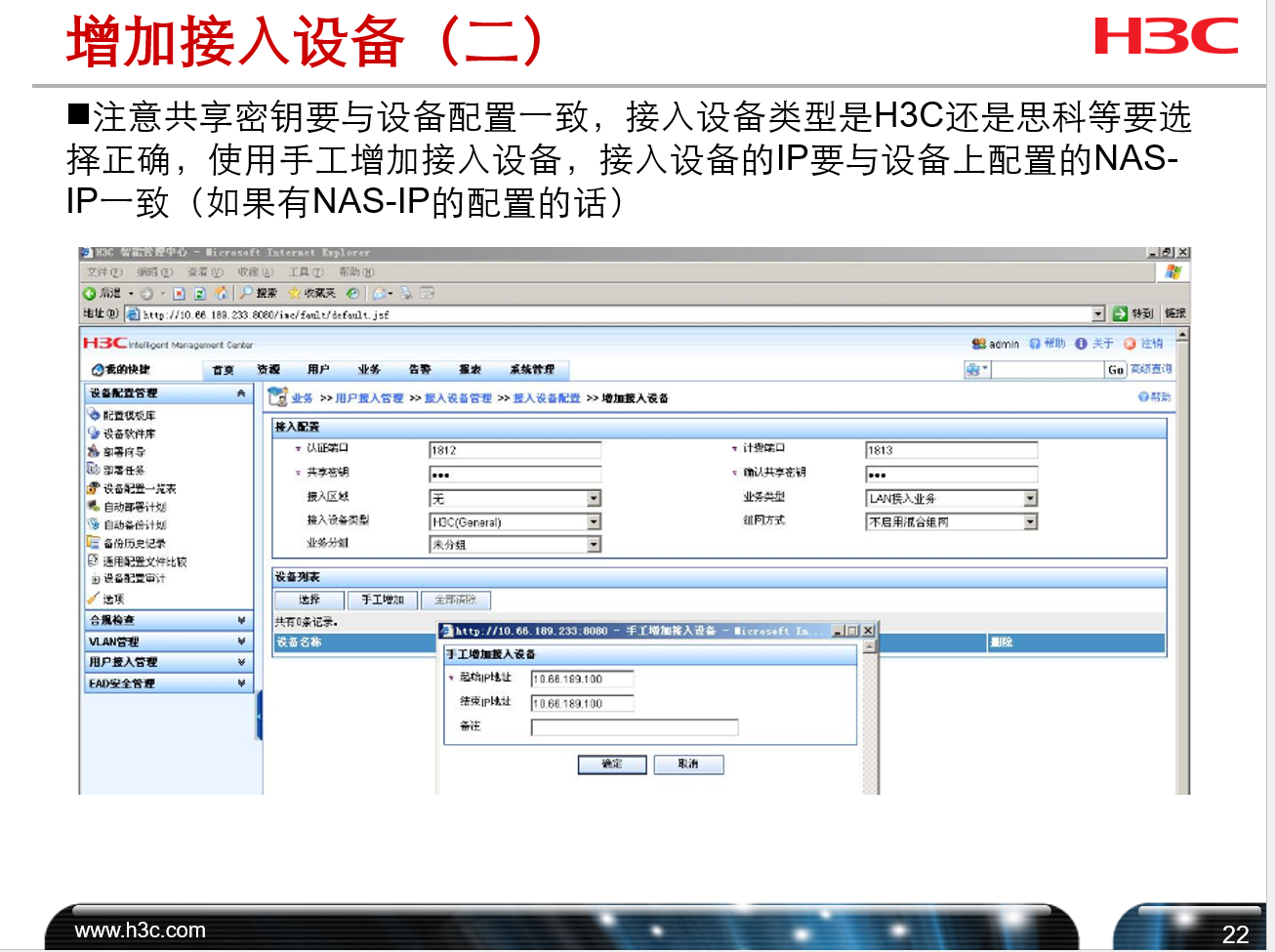Click the IE Mail icon
1275x952 pixels.
click(380, 293)
